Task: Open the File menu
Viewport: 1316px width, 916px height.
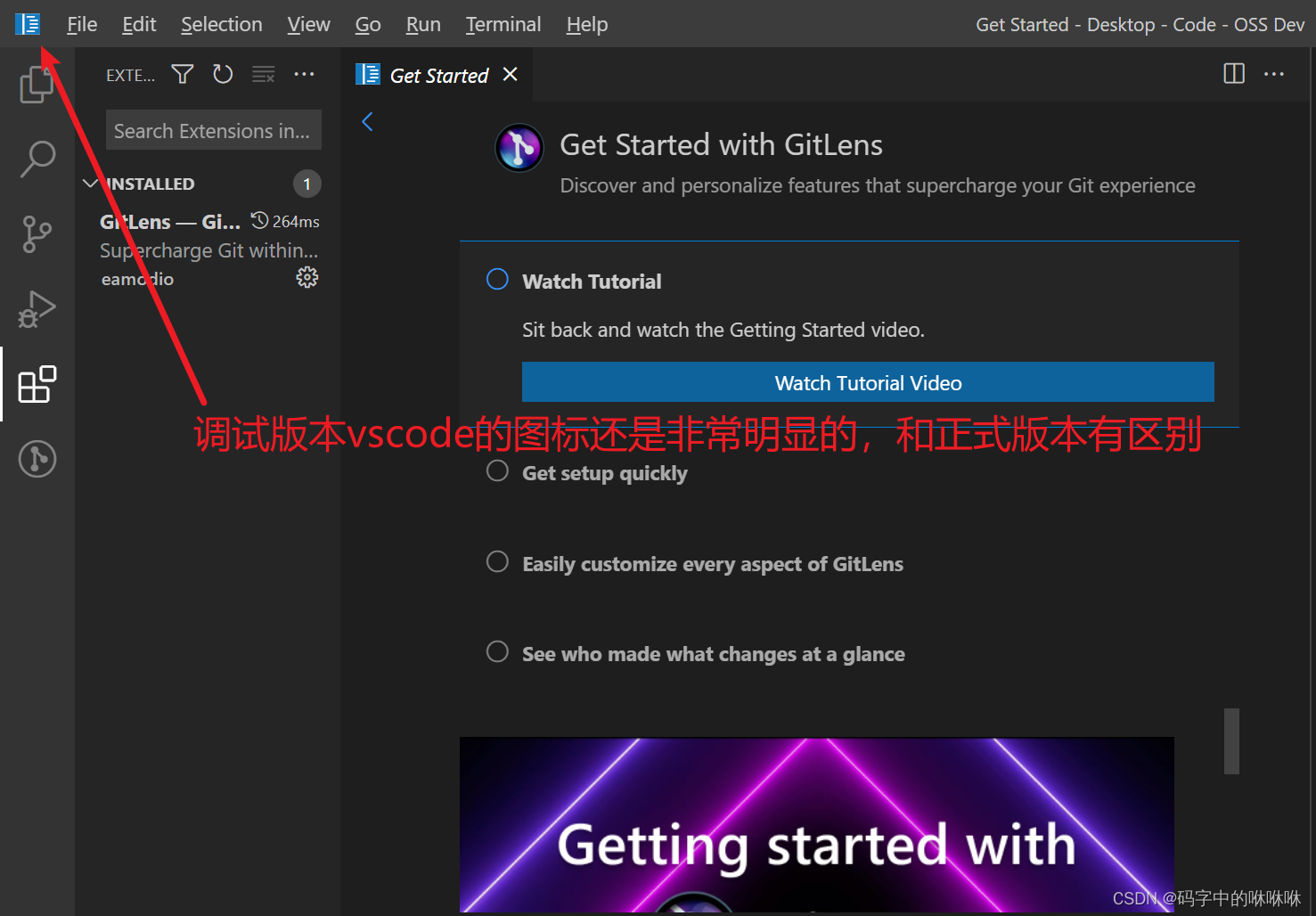Action: [x=82, y=24]
